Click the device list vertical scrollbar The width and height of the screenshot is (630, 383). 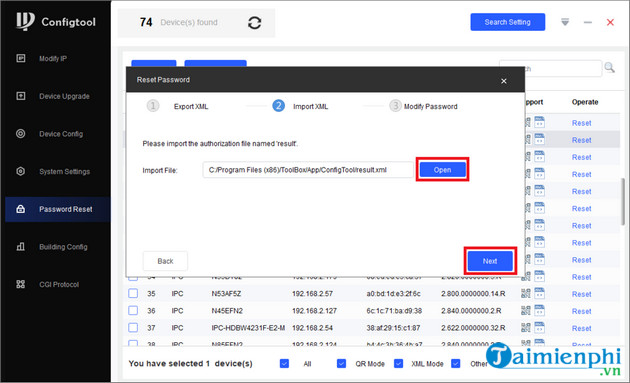[x=623, y=201]
